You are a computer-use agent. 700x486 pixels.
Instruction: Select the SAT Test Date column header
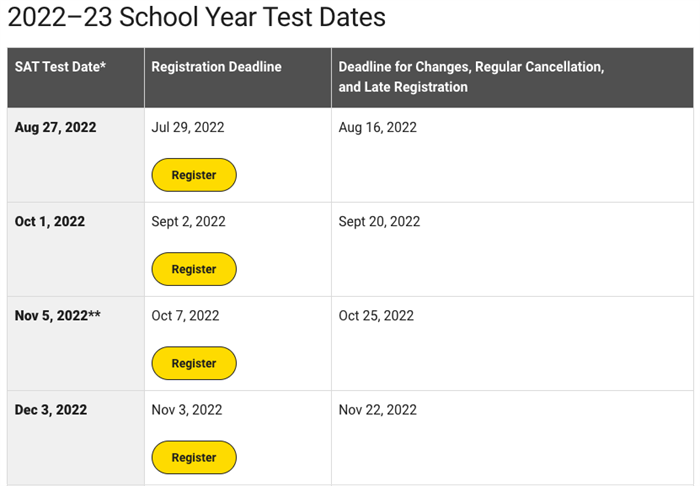point(76,78)
